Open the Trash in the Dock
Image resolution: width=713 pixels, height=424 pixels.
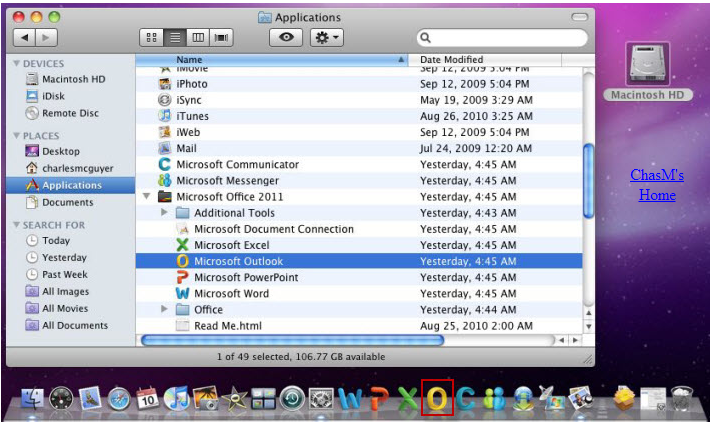[x=682, y=399]
